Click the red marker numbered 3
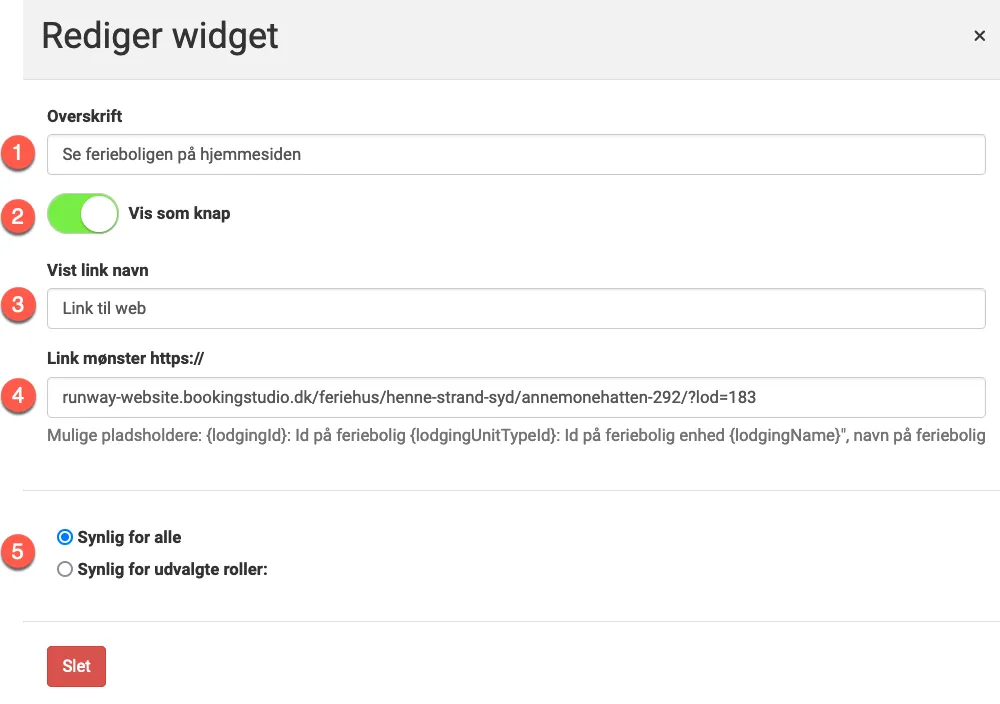This screenshot has height=704, width=1000. point(18,307)
